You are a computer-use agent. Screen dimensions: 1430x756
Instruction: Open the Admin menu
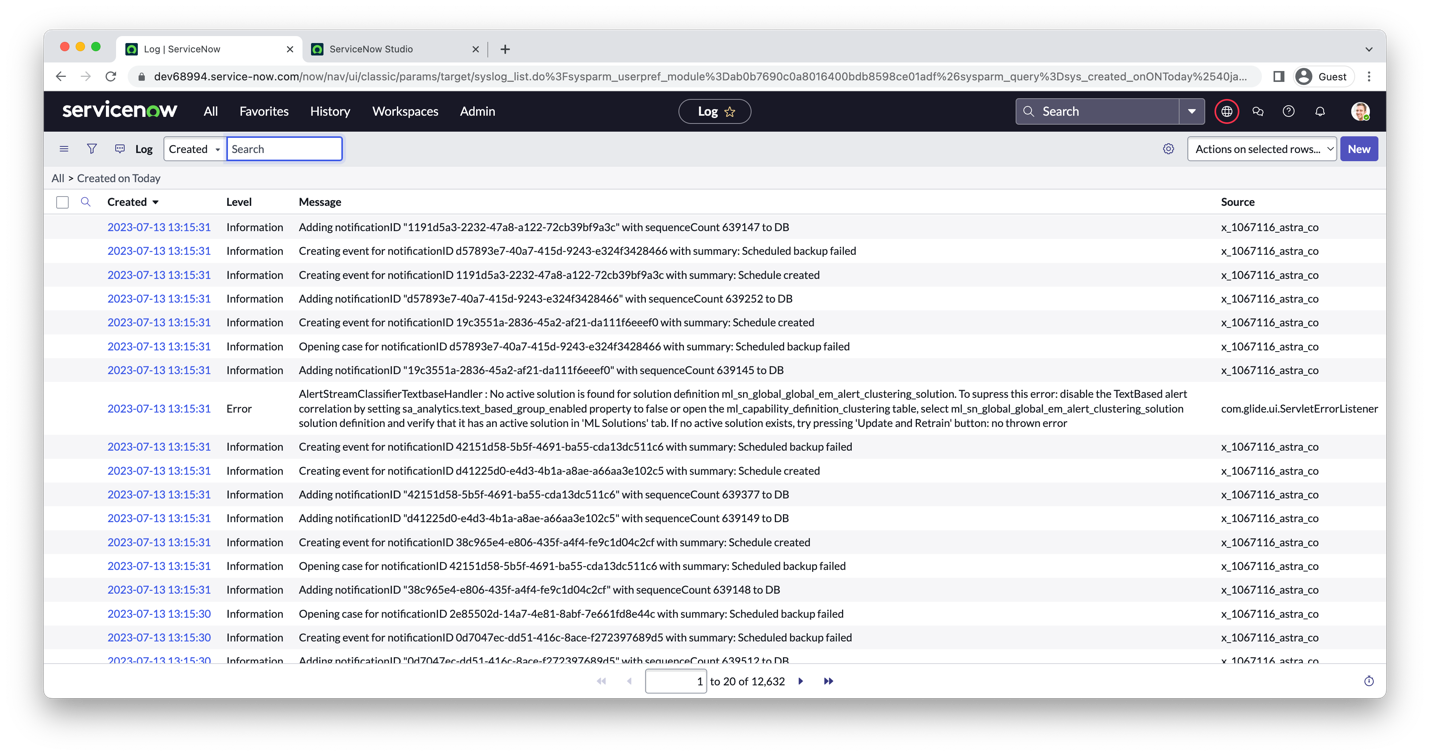coord(477,111)
